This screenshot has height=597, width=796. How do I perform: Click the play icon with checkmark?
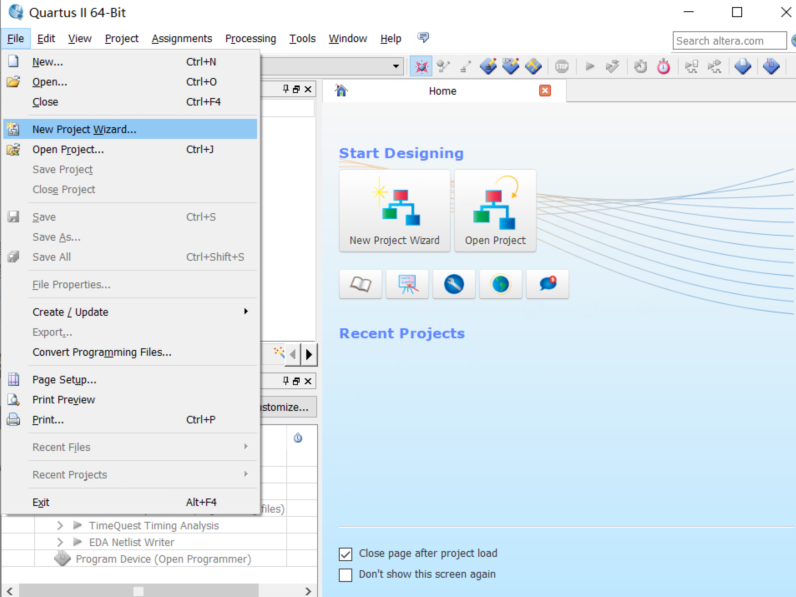tap(612, 66)
